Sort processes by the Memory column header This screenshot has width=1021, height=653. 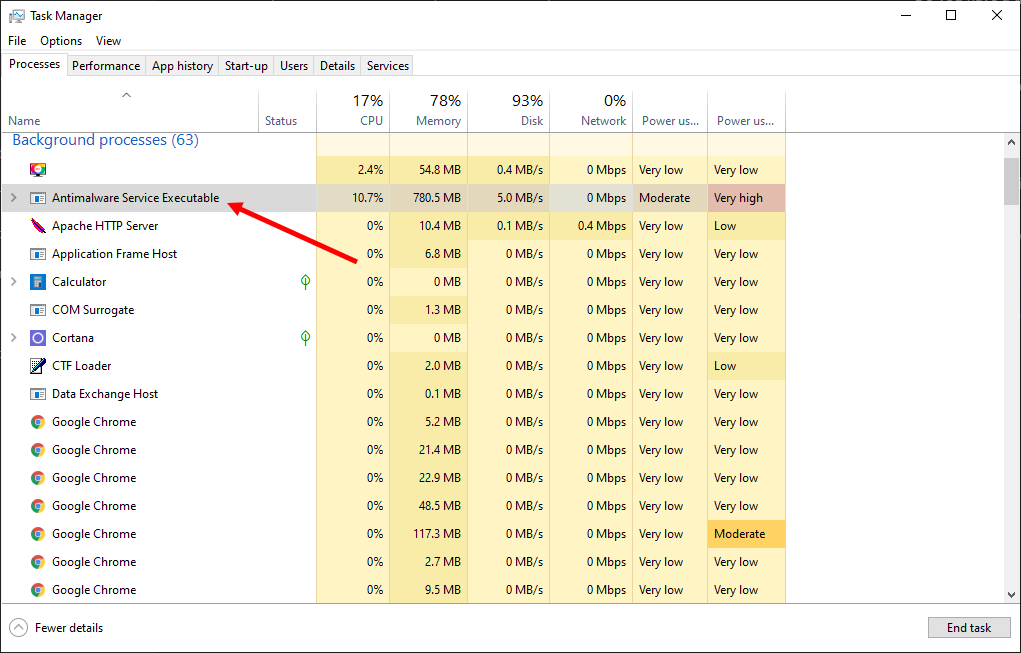(428, 111)
